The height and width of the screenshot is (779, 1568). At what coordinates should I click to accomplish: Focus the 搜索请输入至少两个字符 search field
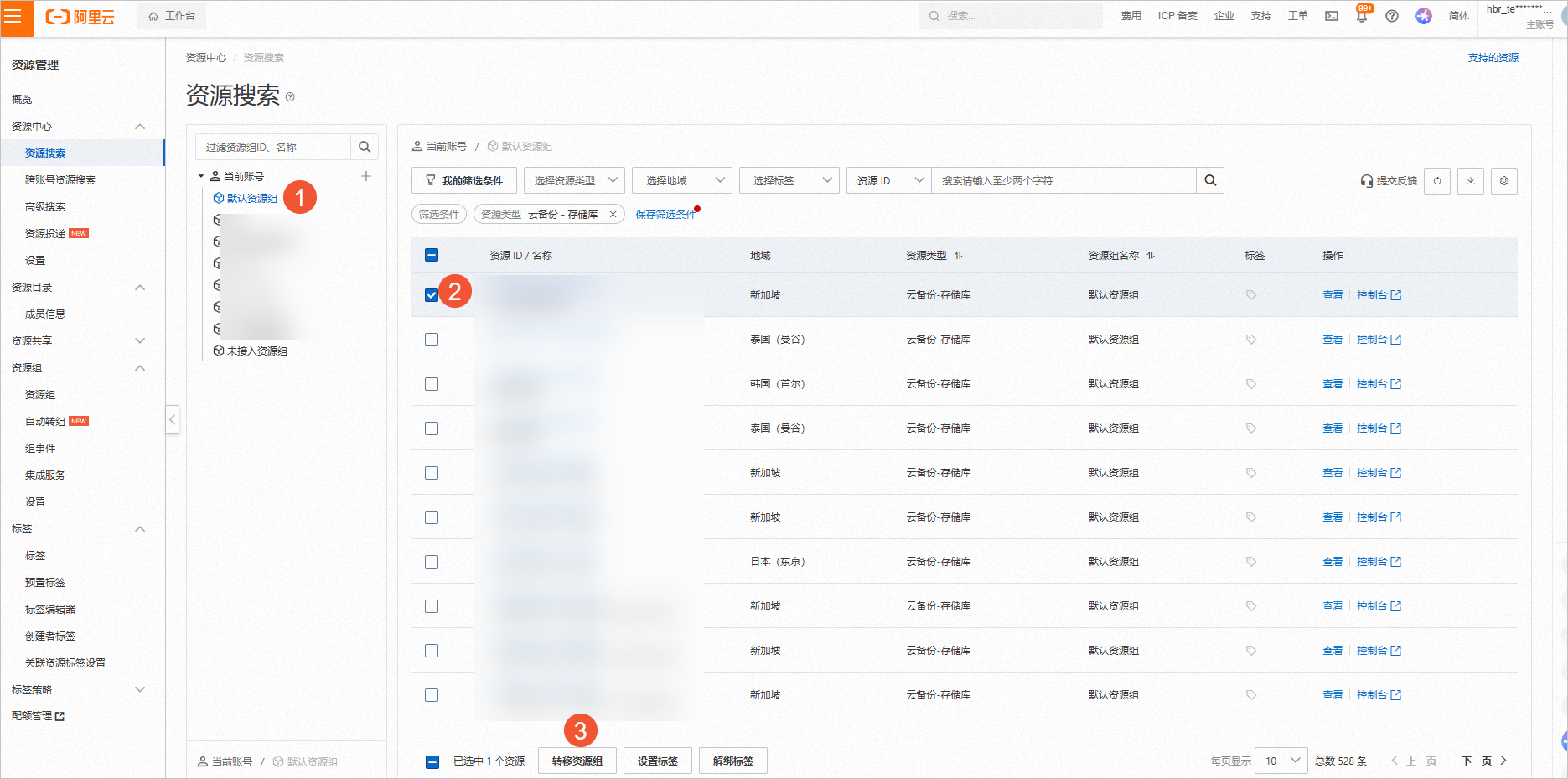pos(1063,180)
